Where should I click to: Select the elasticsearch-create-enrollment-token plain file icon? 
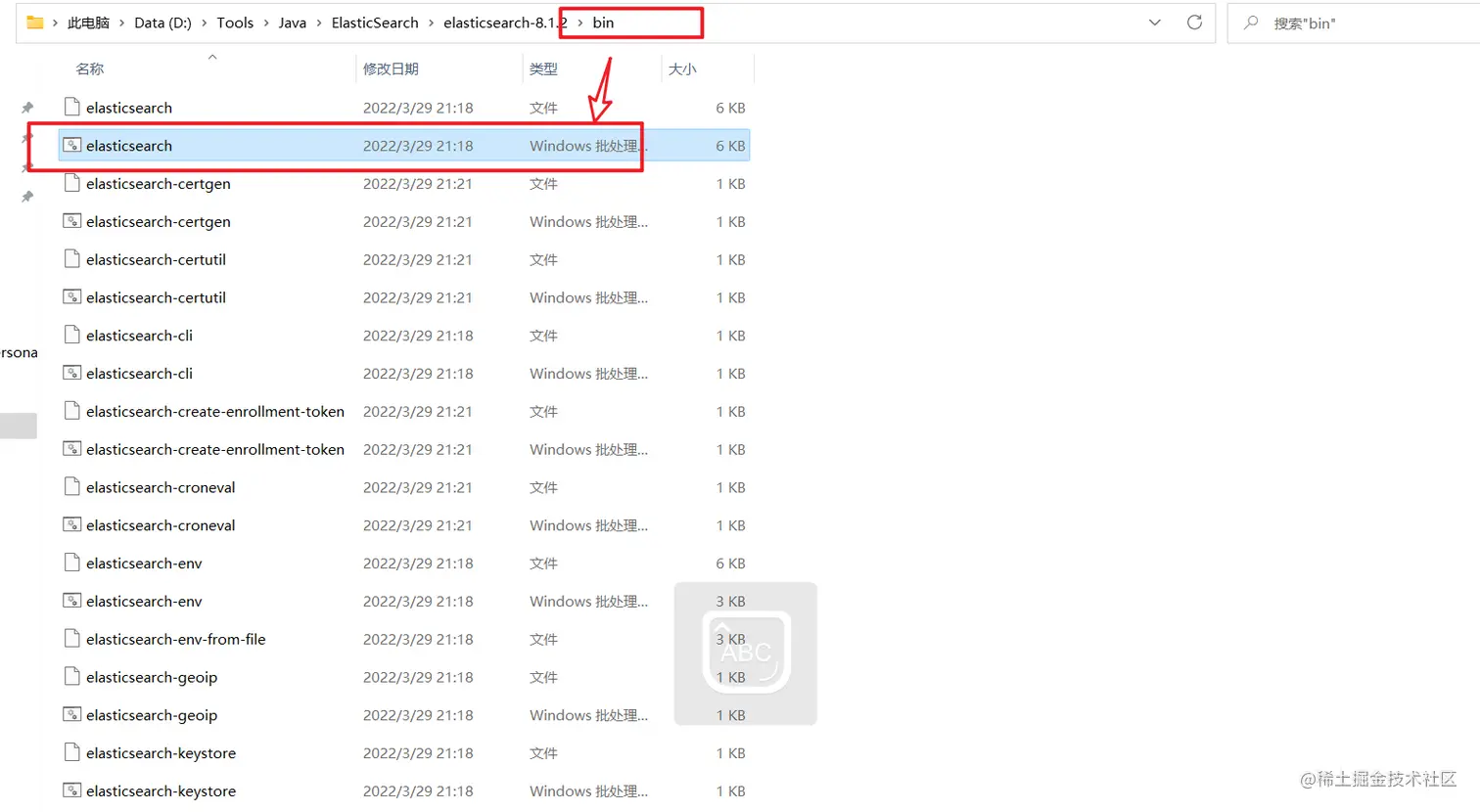tap(71, 412)
